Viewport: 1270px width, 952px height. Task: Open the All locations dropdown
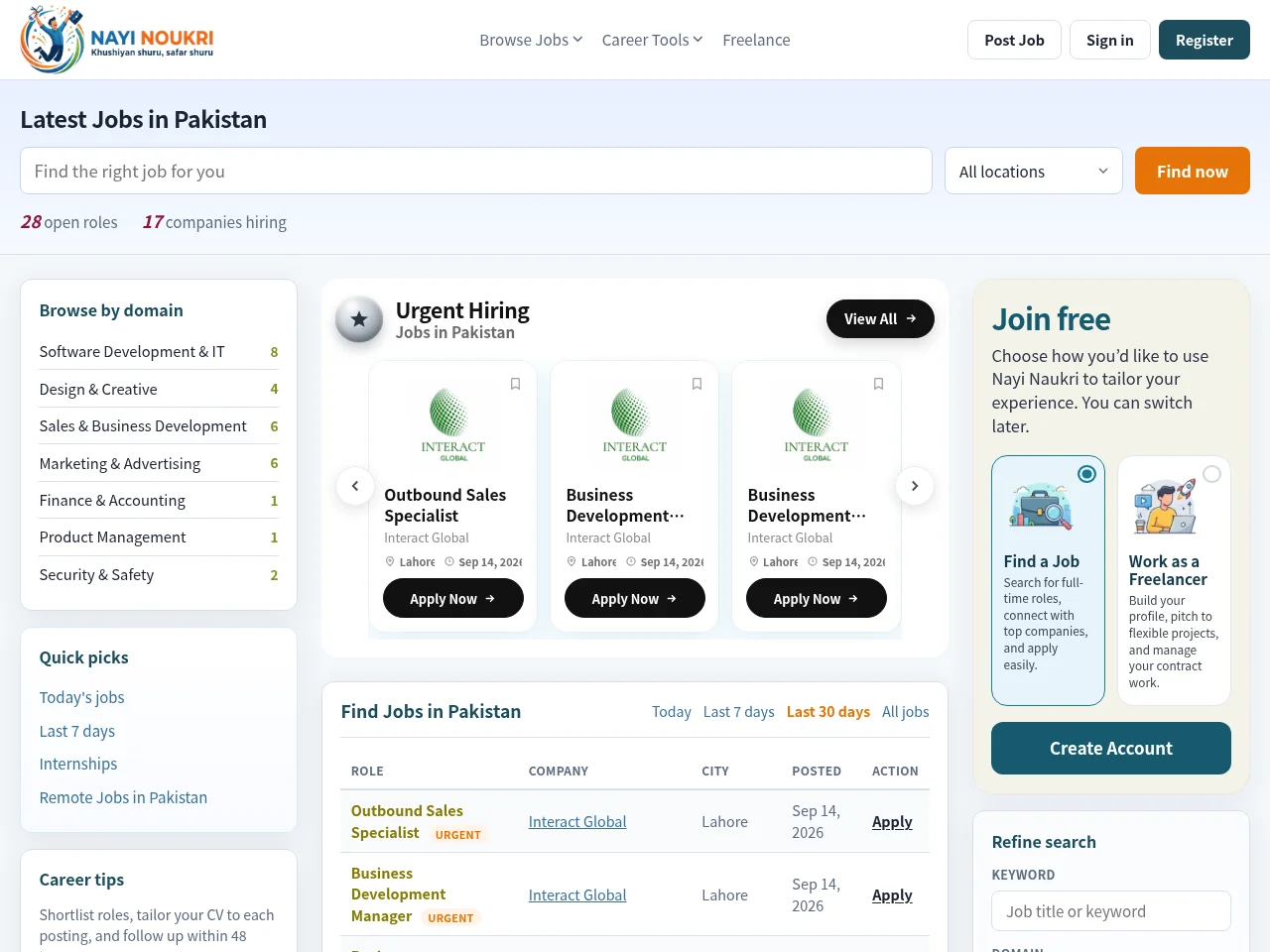click(1034, 171)
